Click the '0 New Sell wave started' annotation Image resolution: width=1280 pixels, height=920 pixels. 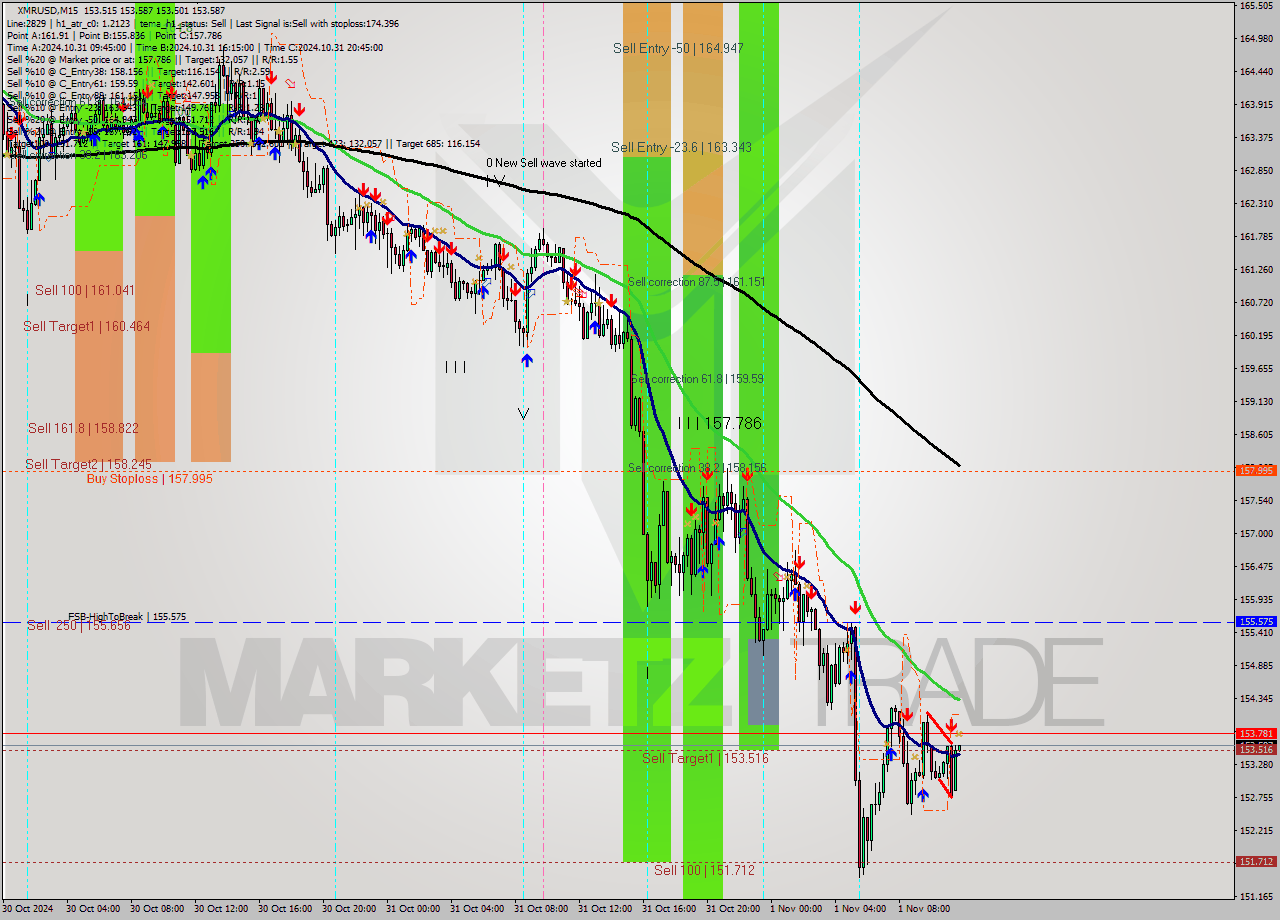pos(544,163)
